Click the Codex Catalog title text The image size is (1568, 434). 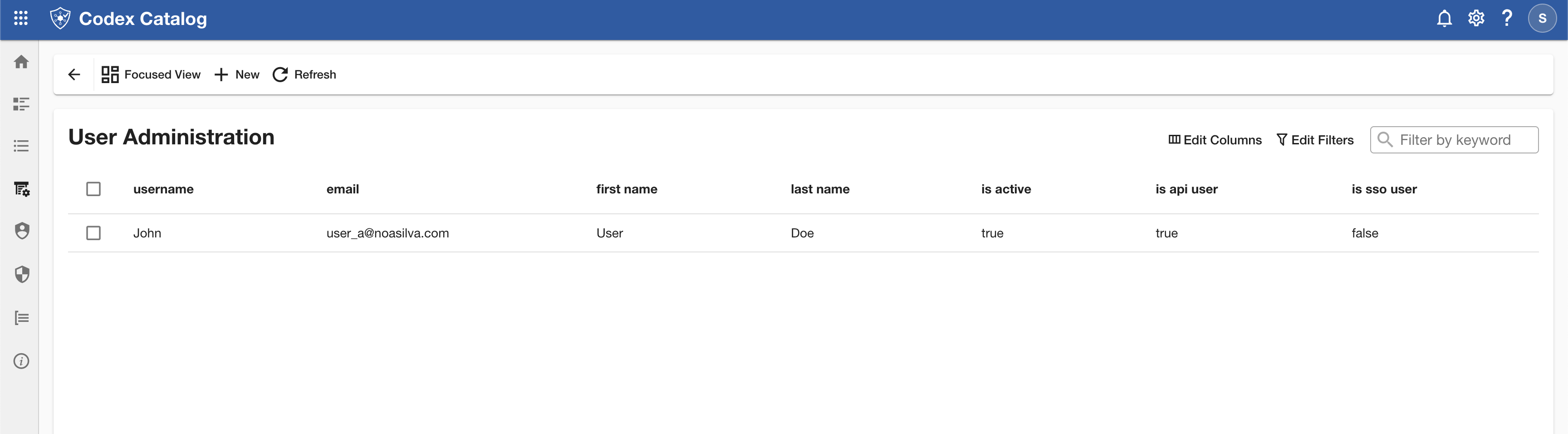click(143, 19)
